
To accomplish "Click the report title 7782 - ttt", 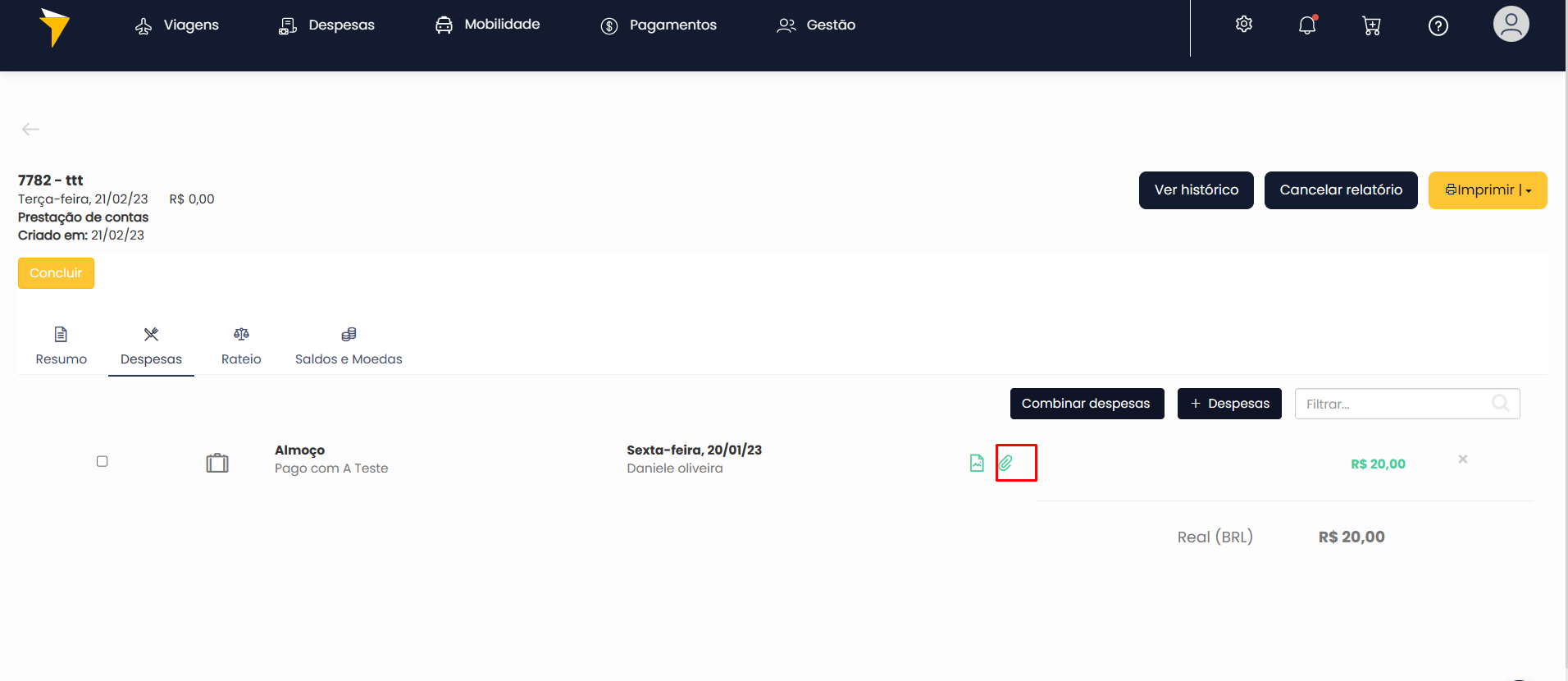I will (x=51, y=181).
